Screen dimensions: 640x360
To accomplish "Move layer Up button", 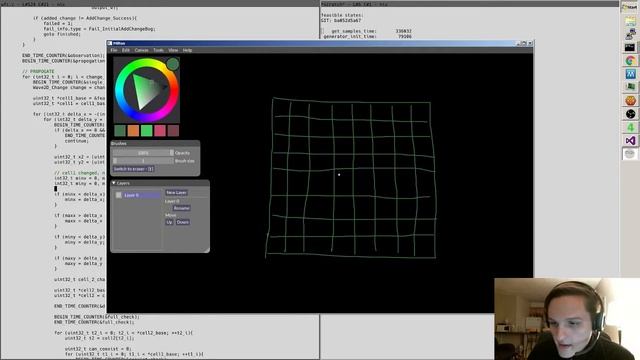I will point(169,222).
